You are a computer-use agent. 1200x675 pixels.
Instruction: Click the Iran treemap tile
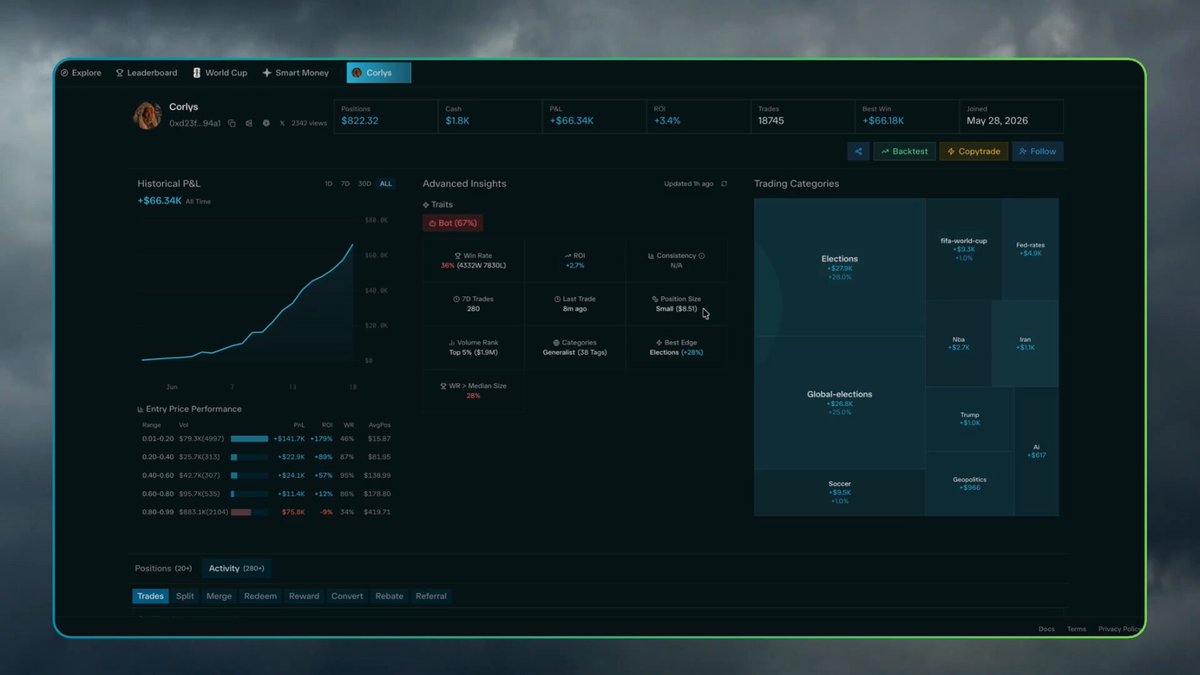[x=1025, y=343]
